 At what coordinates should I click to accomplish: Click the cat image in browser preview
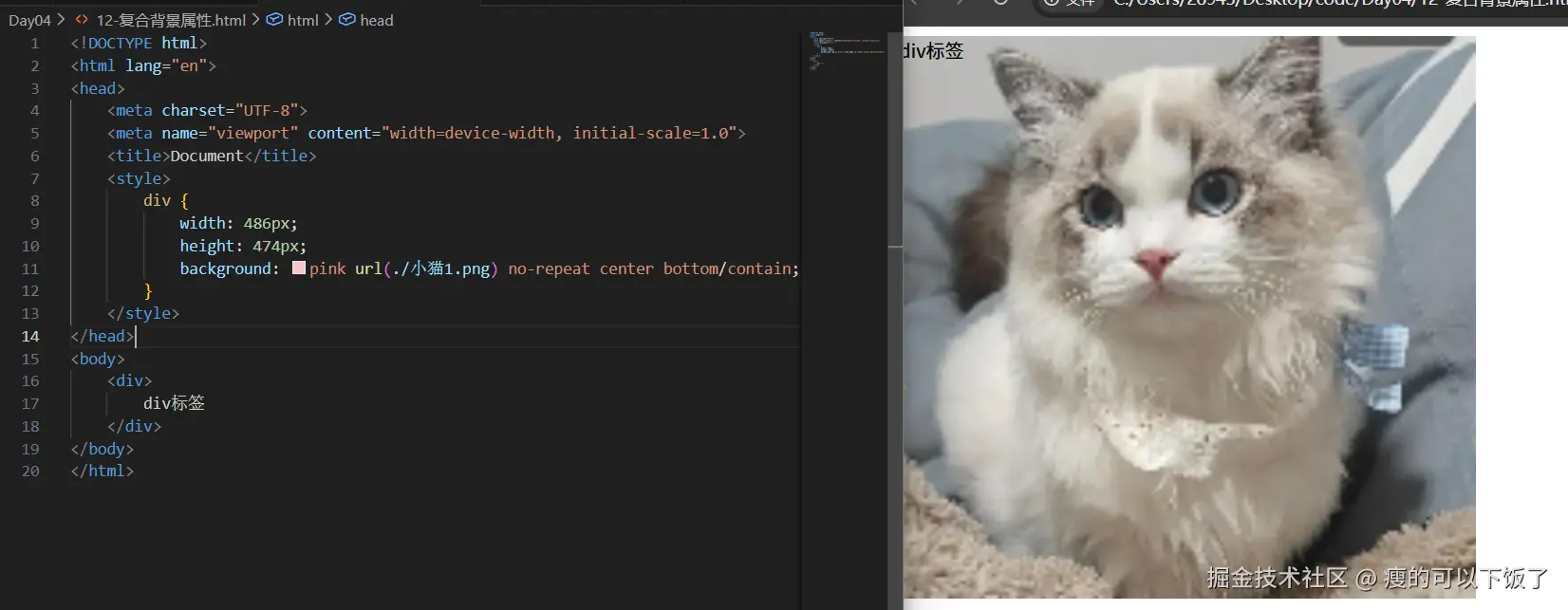click(x=1189, y=317)
